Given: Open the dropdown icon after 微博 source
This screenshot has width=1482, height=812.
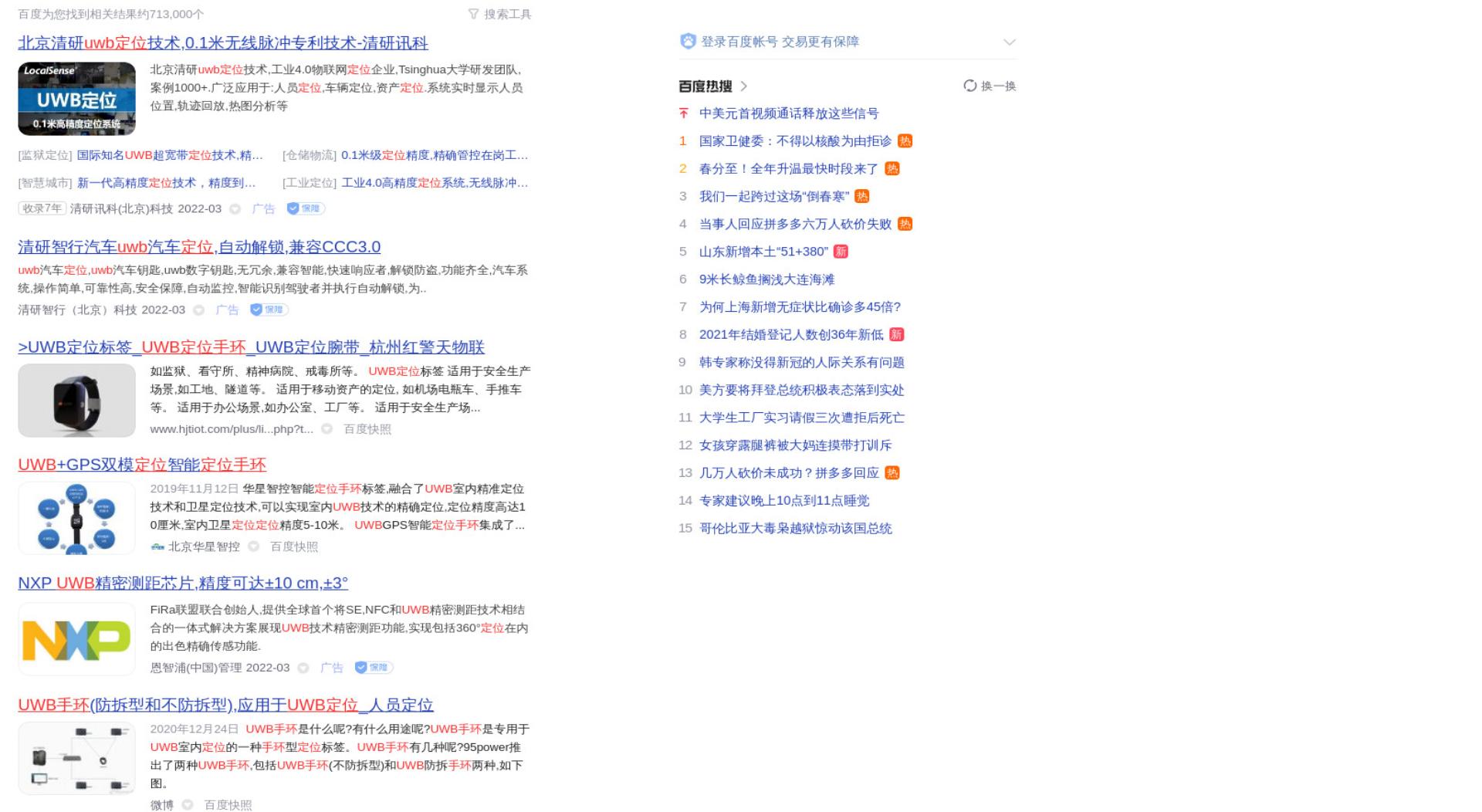Looking at the screenshot, I should (x=188, y=805).
